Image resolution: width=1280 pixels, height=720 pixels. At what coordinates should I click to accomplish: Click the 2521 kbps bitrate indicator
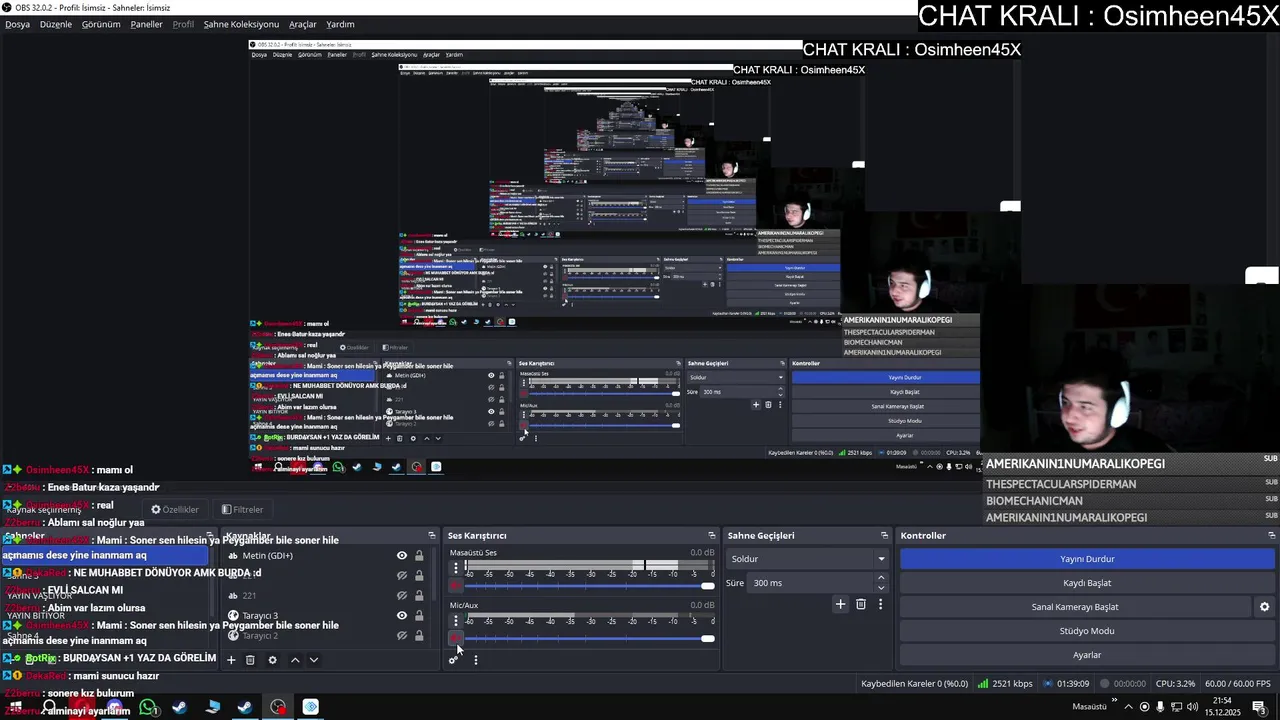pos(1005,684)
